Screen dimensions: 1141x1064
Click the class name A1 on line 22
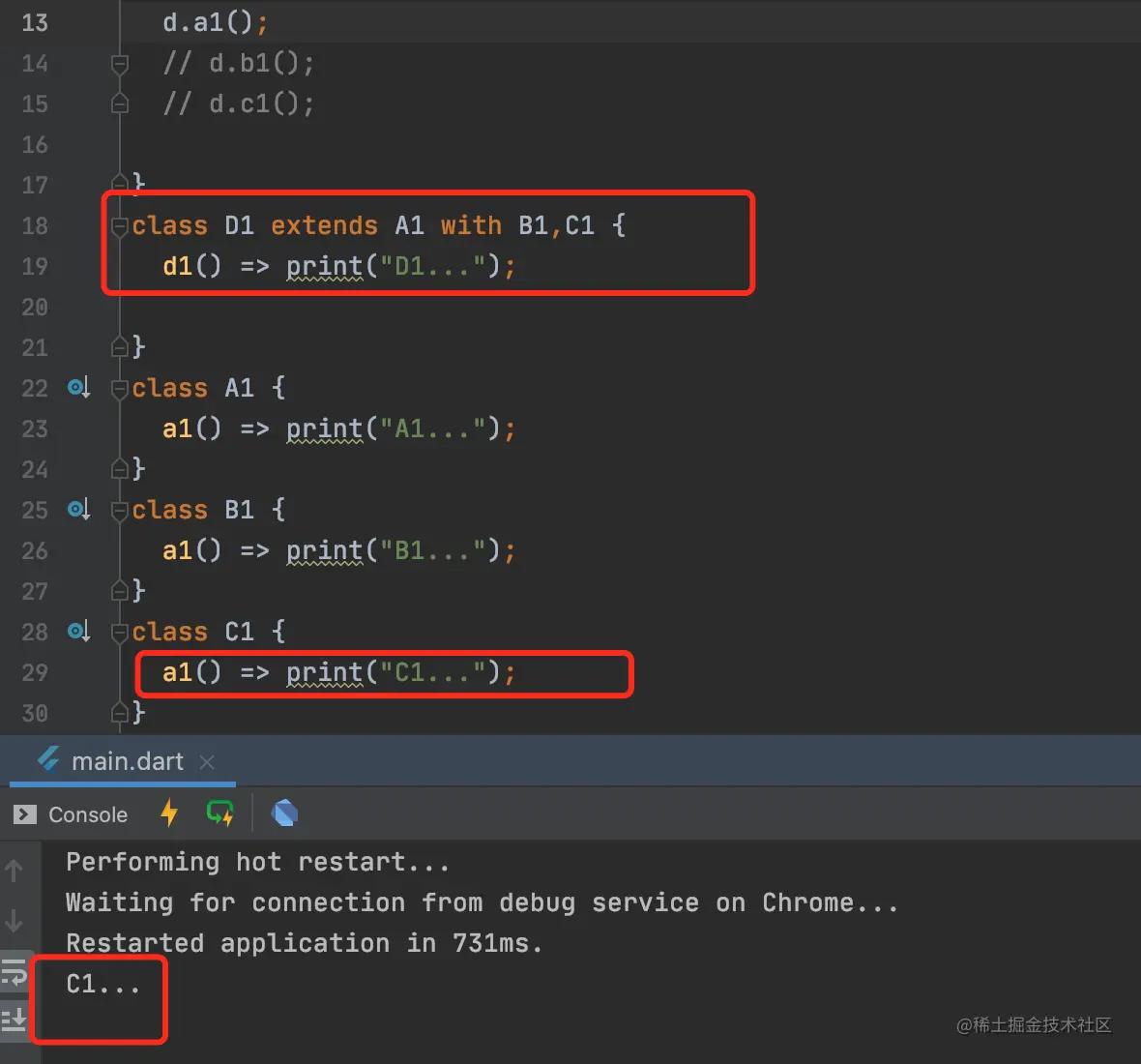coord(240,388)
